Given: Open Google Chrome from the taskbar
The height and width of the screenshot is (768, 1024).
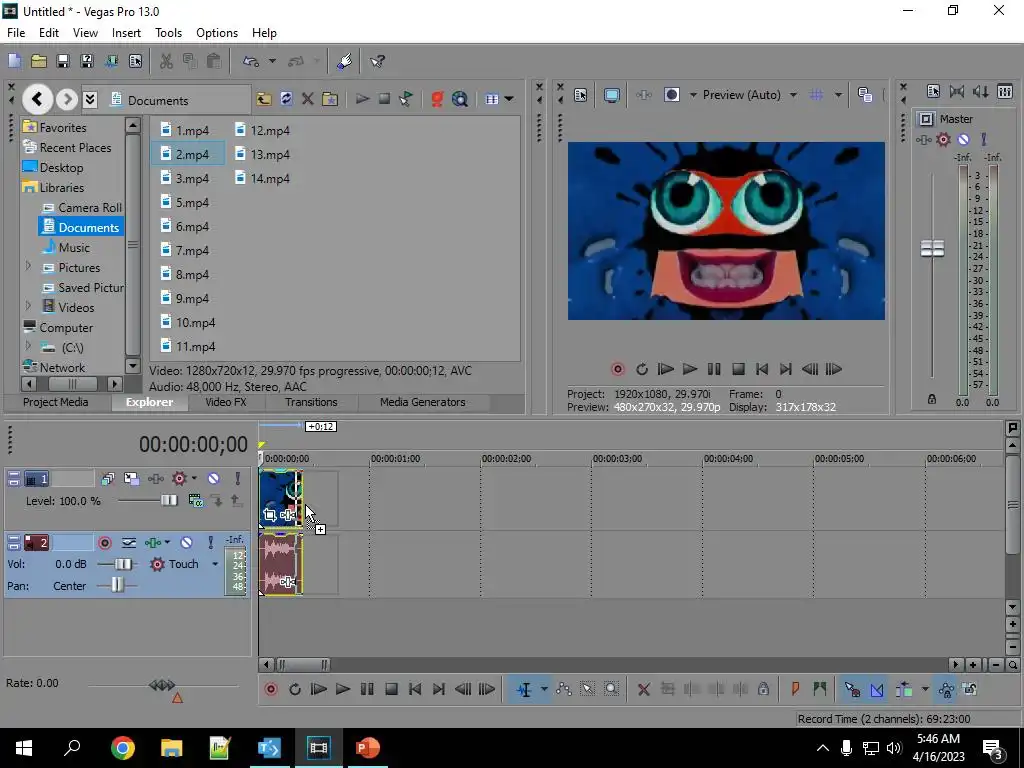Looking at the screenshot, I should 123,748.
